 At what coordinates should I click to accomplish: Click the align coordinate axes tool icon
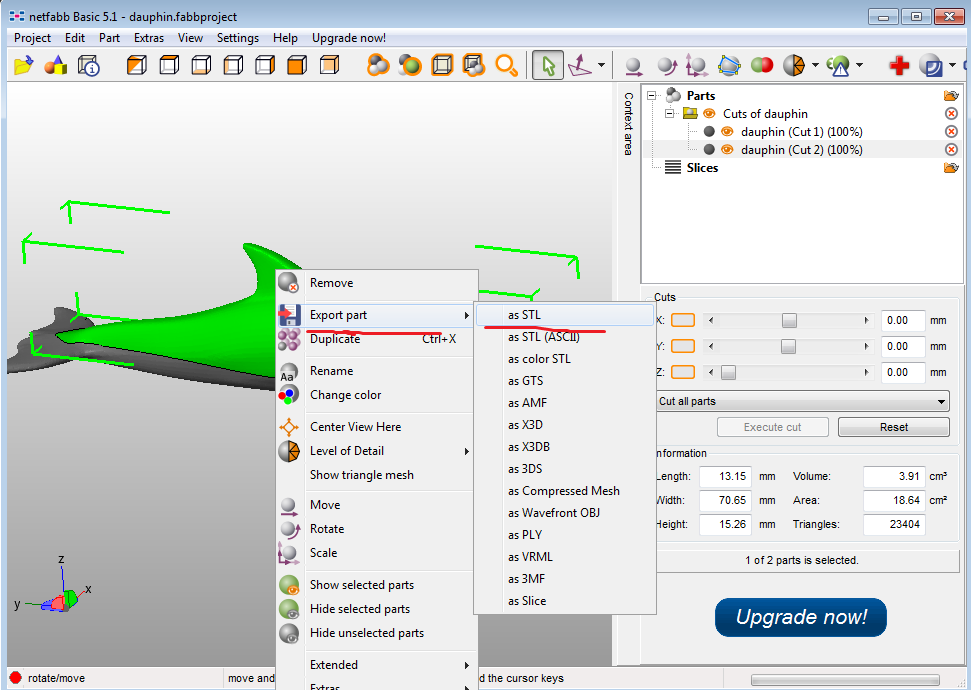click(x=580, y=65)
